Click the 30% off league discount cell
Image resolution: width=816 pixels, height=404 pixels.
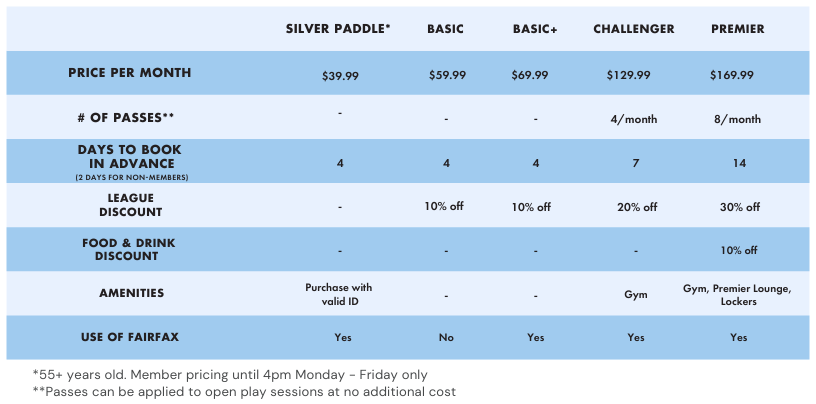click(x=738, y=207)
